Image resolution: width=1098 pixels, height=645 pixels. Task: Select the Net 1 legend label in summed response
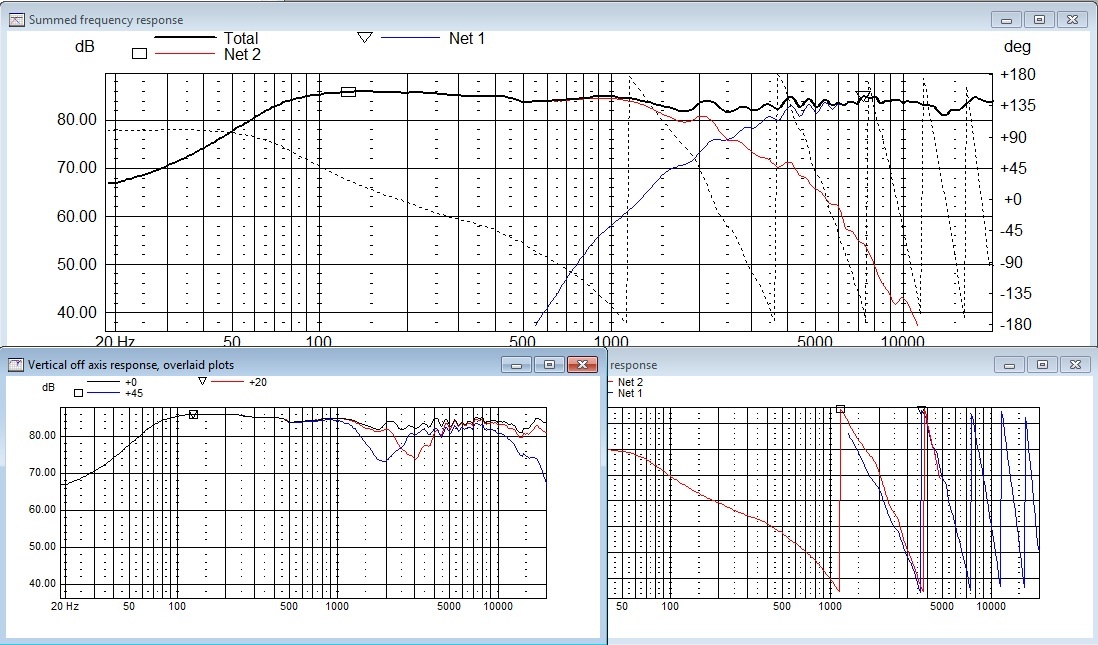pos(466,39)
